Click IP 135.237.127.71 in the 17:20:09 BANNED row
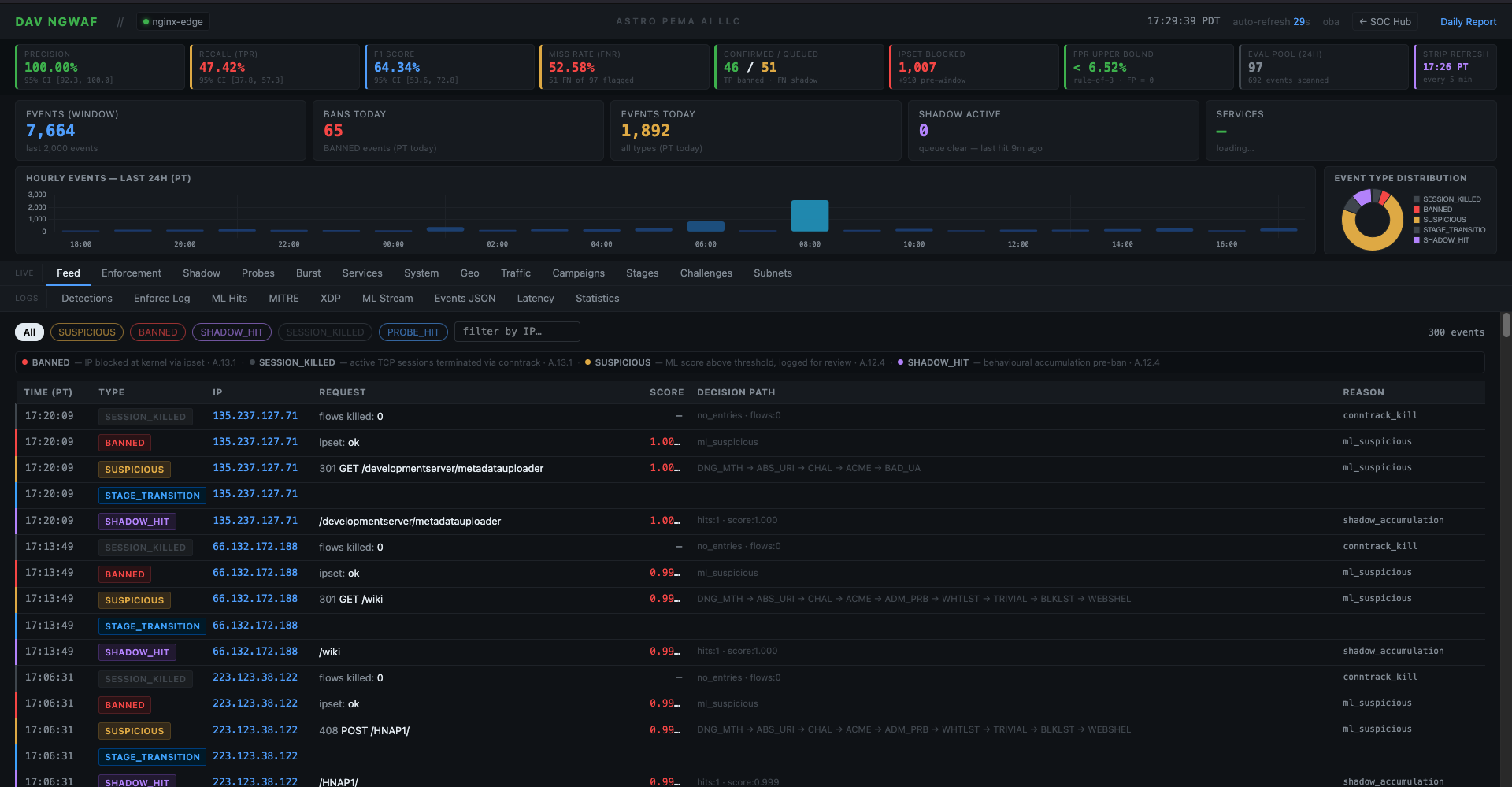 pos(255,442)
